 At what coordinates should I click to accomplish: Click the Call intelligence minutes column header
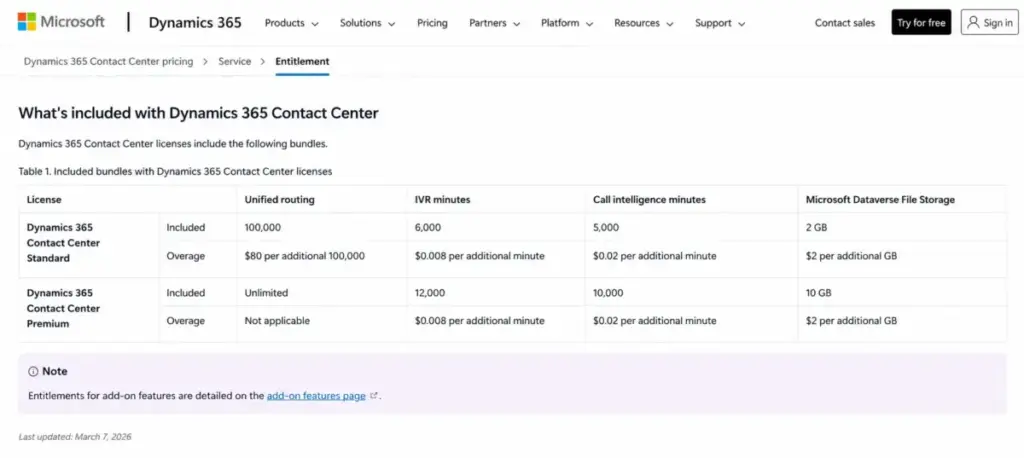point(649,200)
